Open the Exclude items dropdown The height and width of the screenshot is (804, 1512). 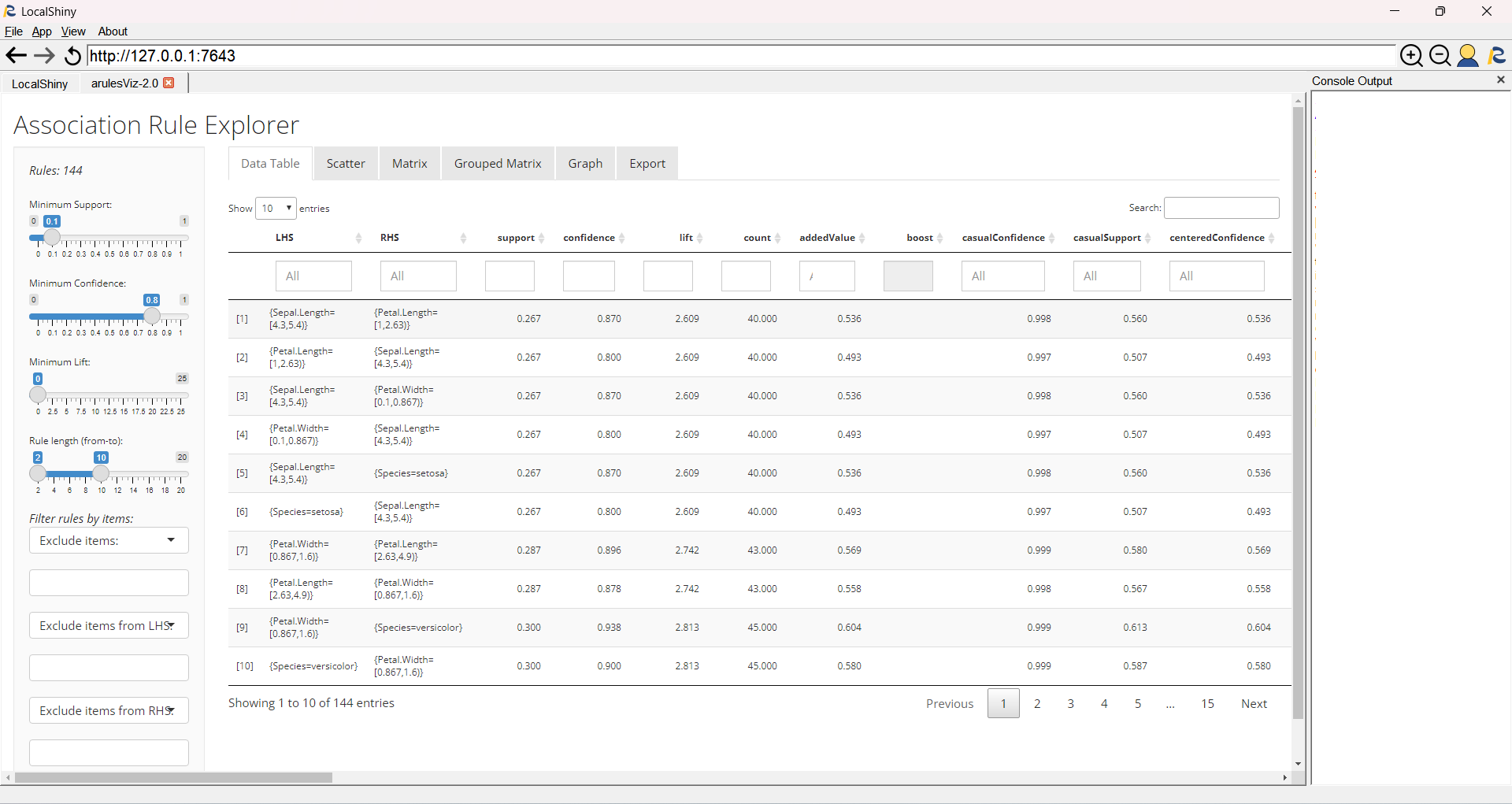tap(109, 540)
